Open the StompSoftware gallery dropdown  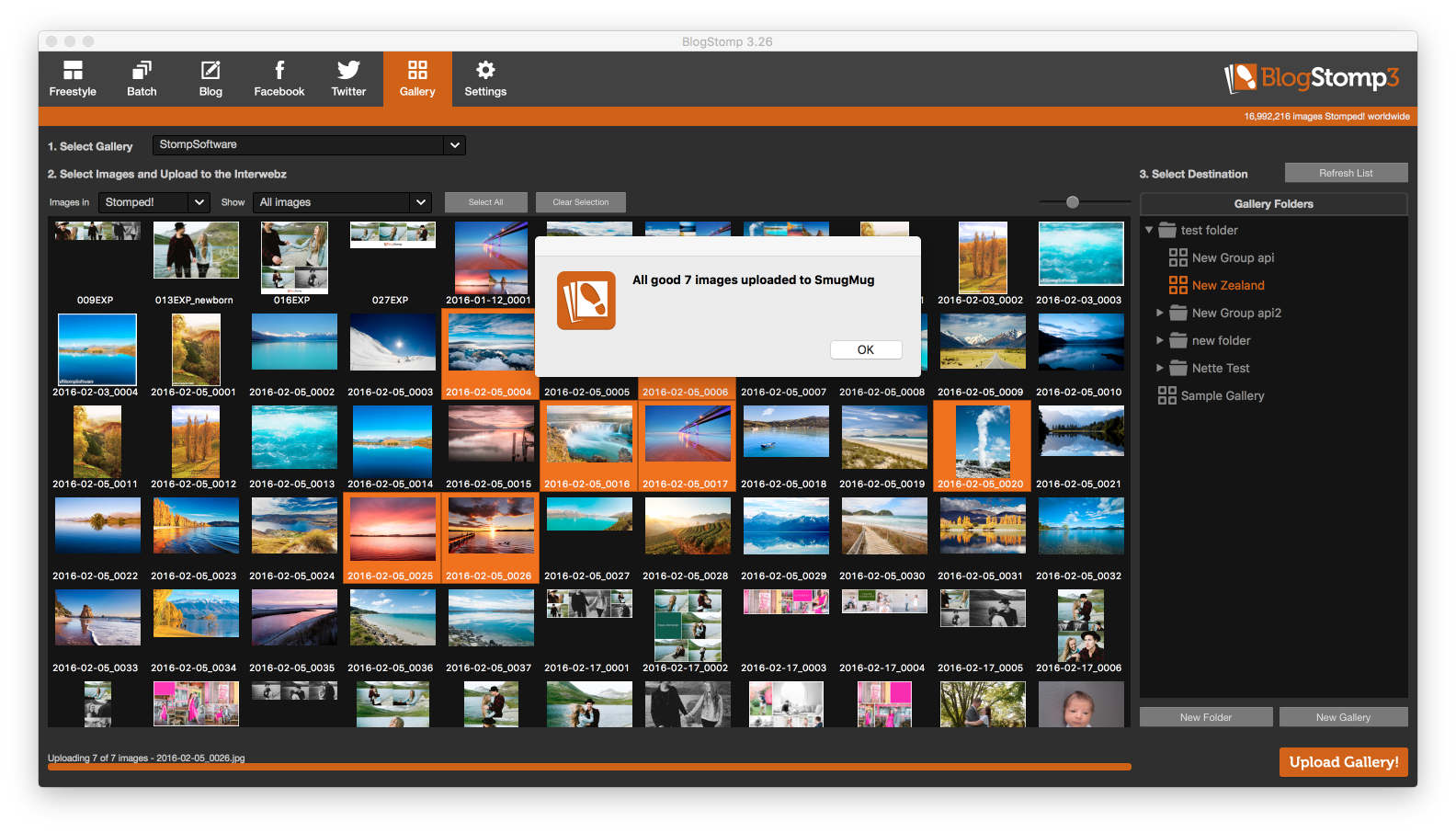(x=309, y=145)
